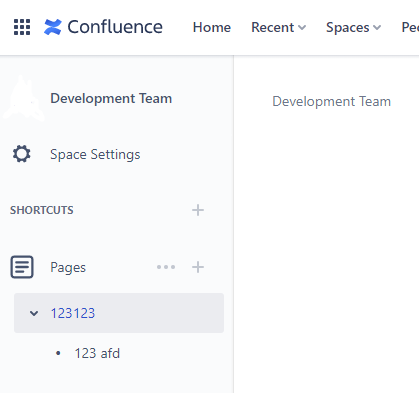Click the Pages document icon
Viewport: 419px width, 393px height.
click(x=22, y=267)
